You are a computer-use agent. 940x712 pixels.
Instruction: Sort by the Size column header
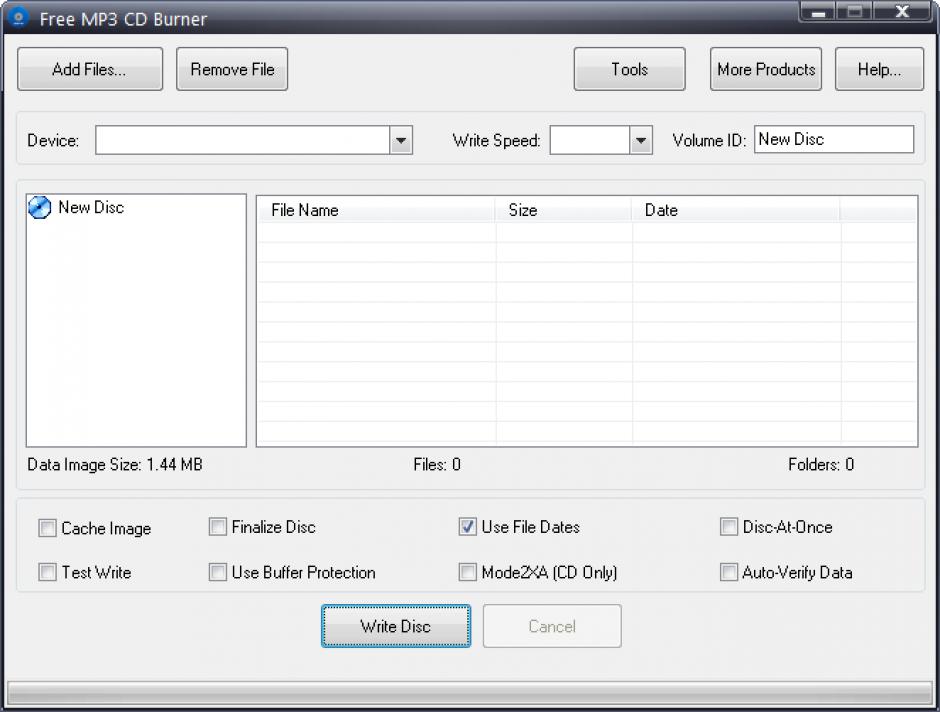point(564,210)
